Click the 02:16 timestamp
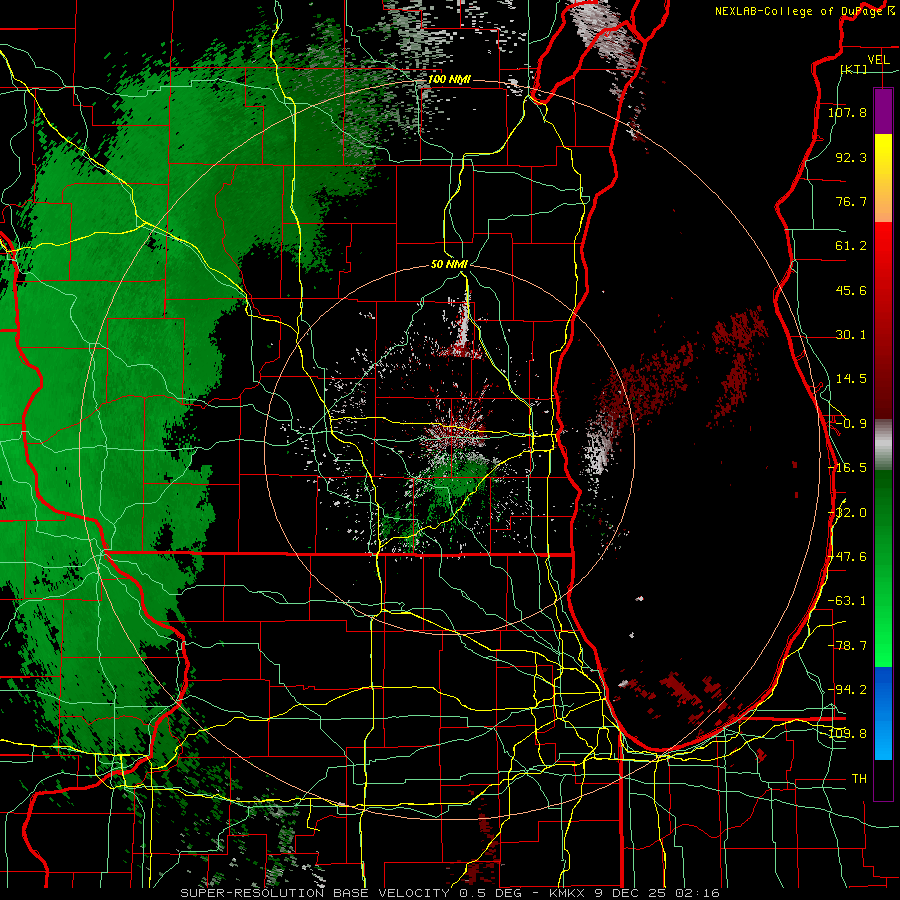Image resolution: width=900 pixels, height=900 pixels. click(x=699, y=893)
